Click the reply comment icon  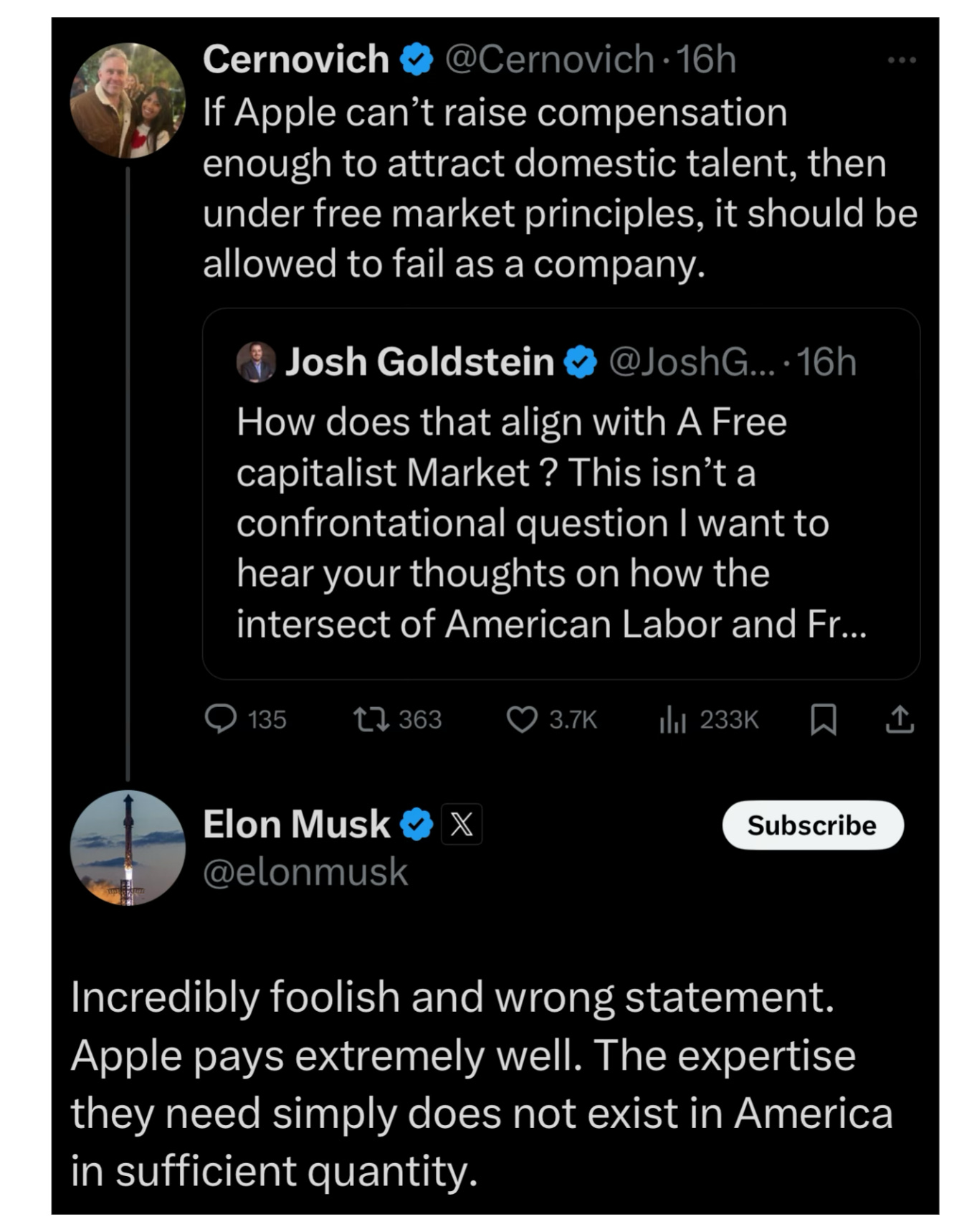click(220, 719)
